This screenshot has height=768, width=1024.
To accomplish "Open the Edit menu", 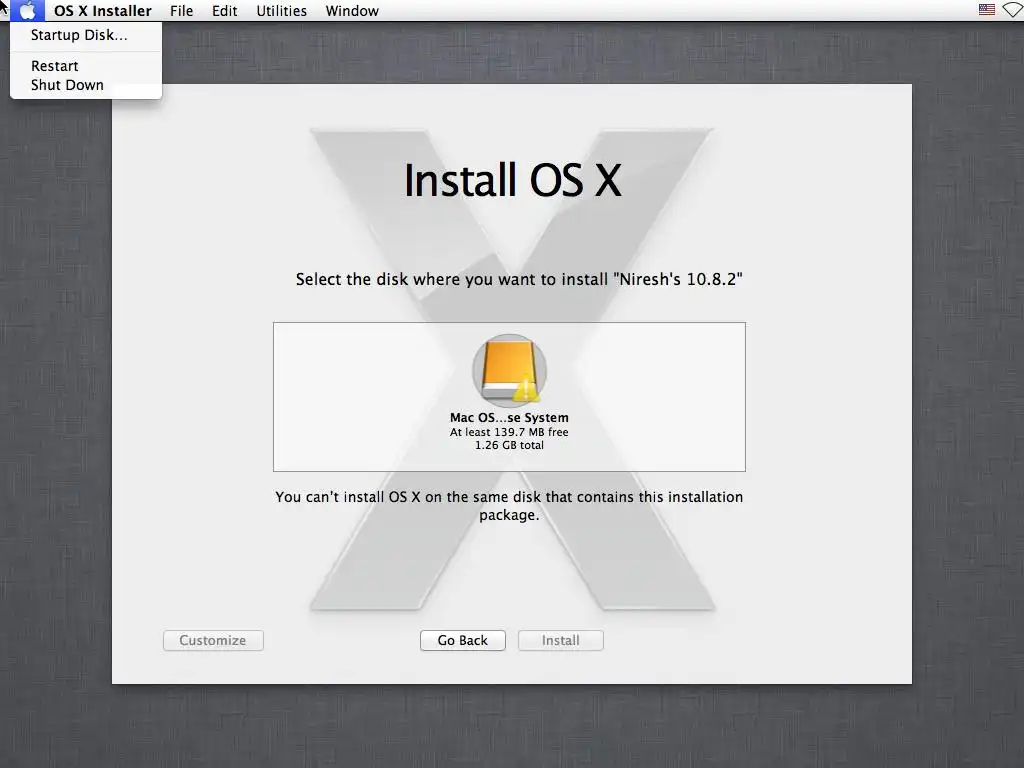I will click(225, 10).
